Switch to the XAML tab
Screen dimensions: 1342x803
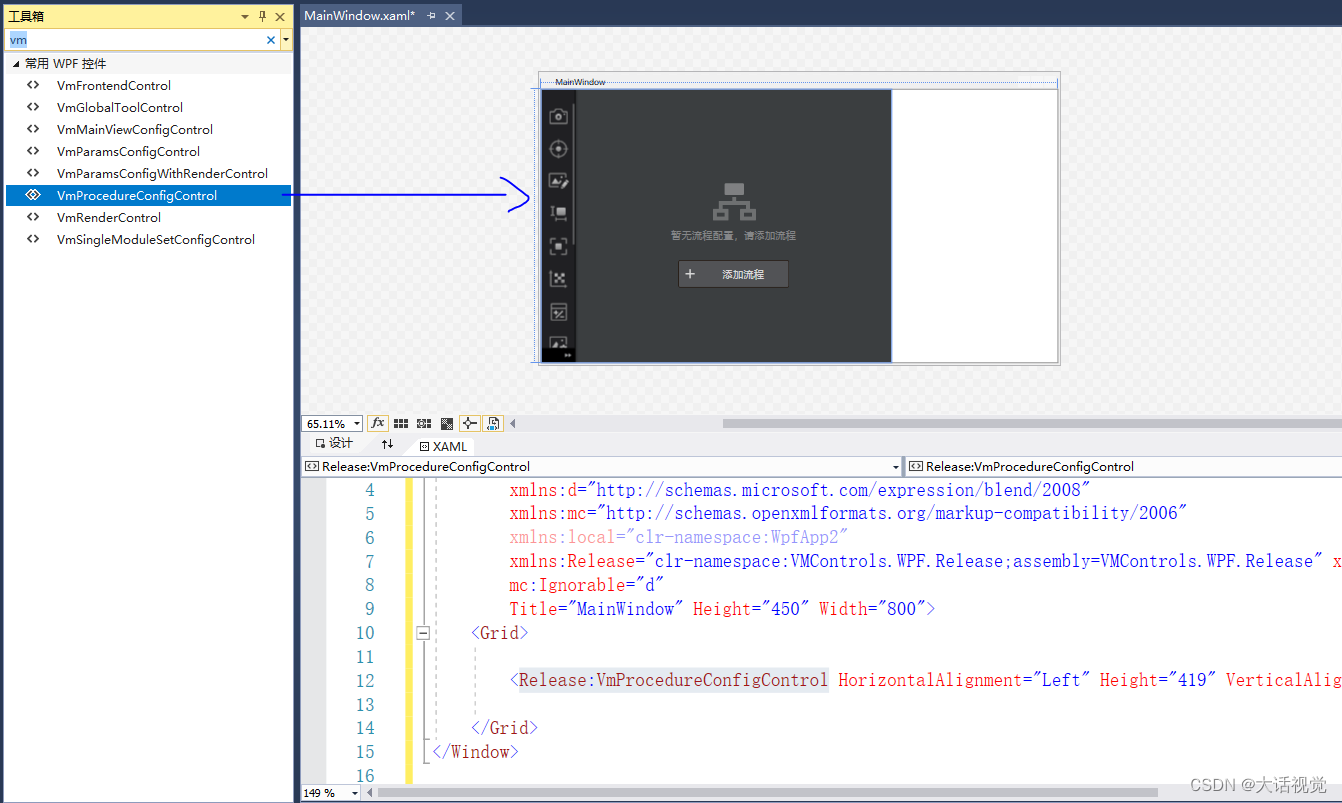tap(443, 447)
